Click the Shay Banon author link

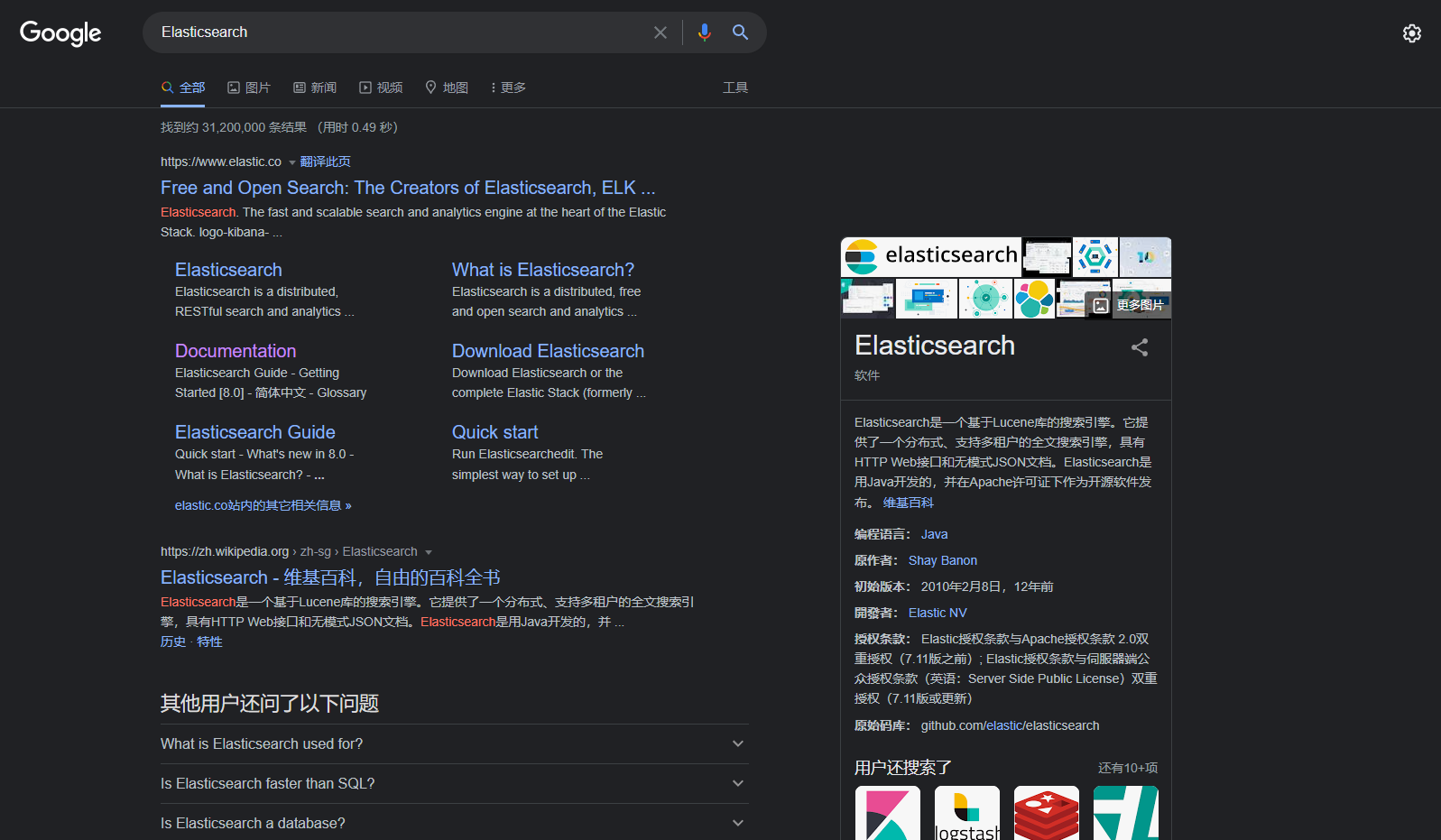click(943, 560)
